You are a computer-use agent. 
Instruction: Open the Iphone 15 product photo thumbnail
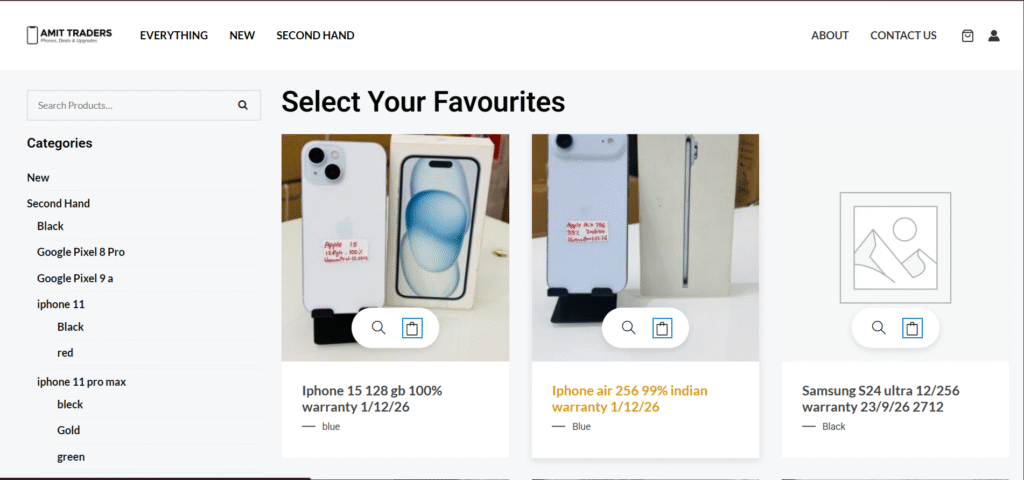click(395, 248)
